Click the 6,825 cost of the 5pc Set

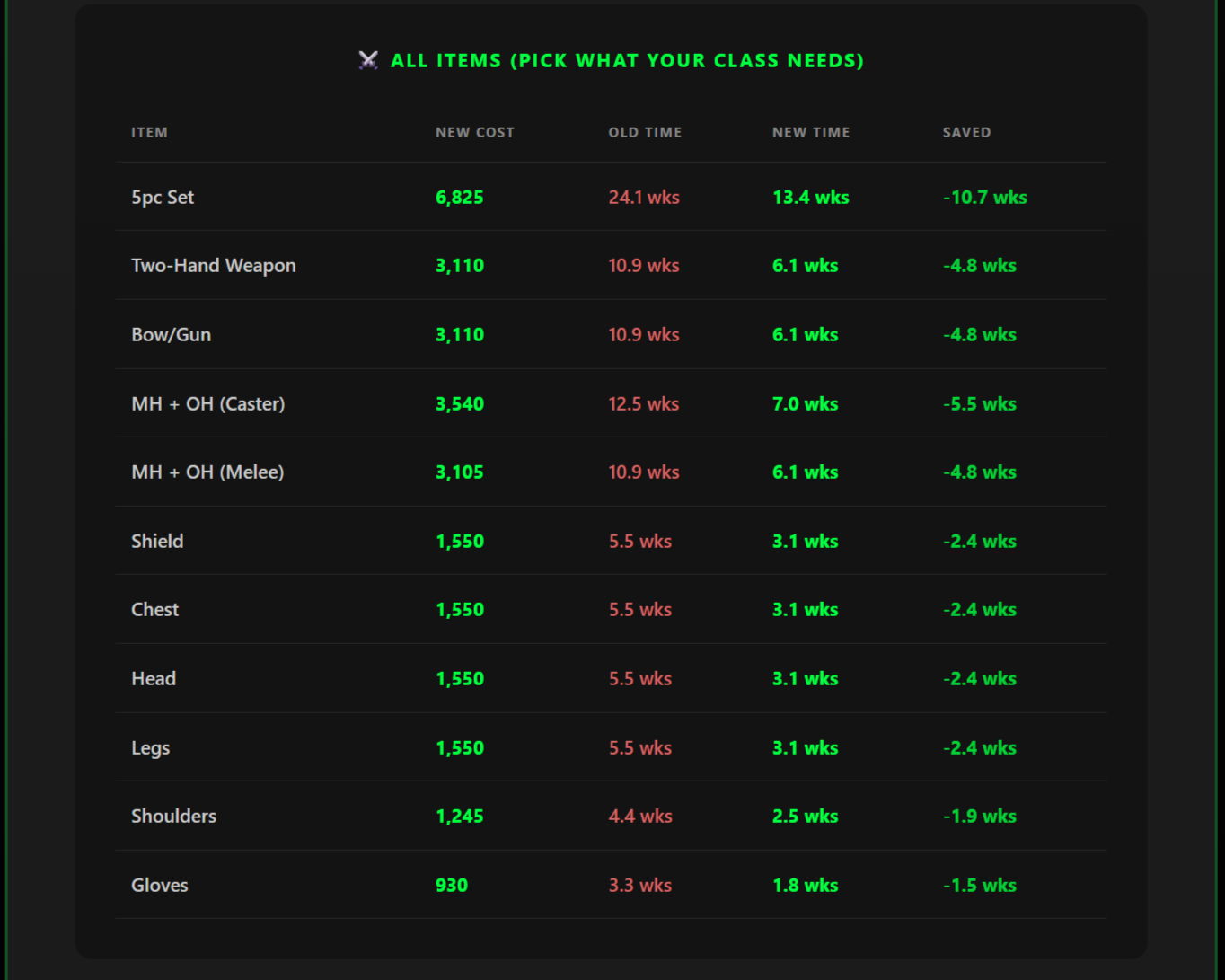(459, 198)
